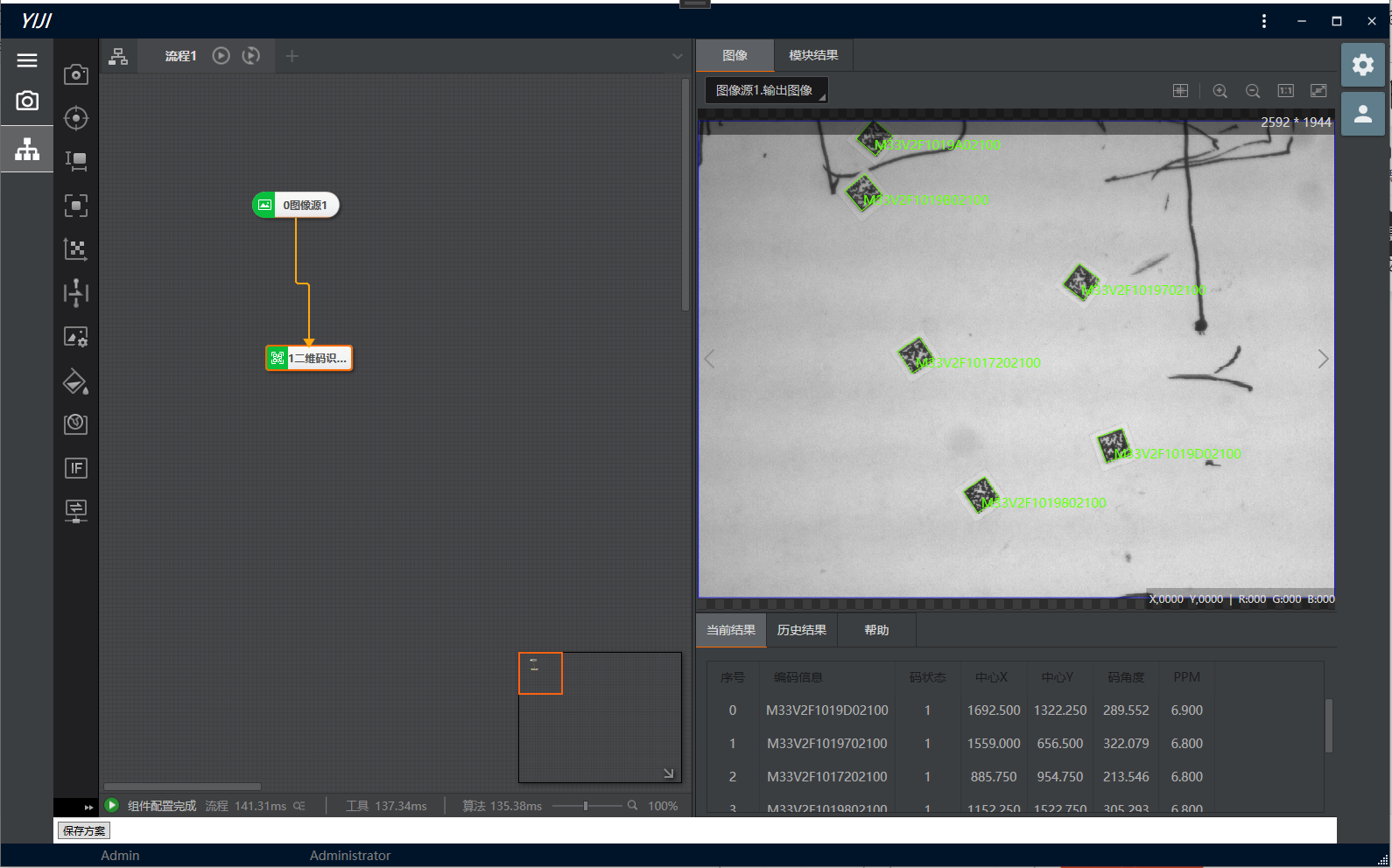Switch to the 模块结果 tab
The width and height of the screenshot is (1392, 868).
[813, 55]
